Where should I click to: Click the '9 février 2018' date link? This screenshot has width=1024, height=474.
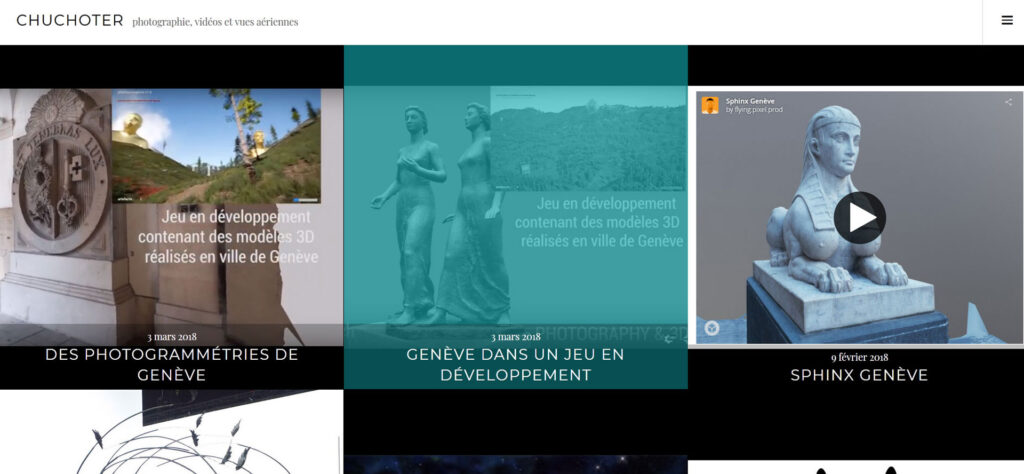pyautogui.click(x=859, y=357)
